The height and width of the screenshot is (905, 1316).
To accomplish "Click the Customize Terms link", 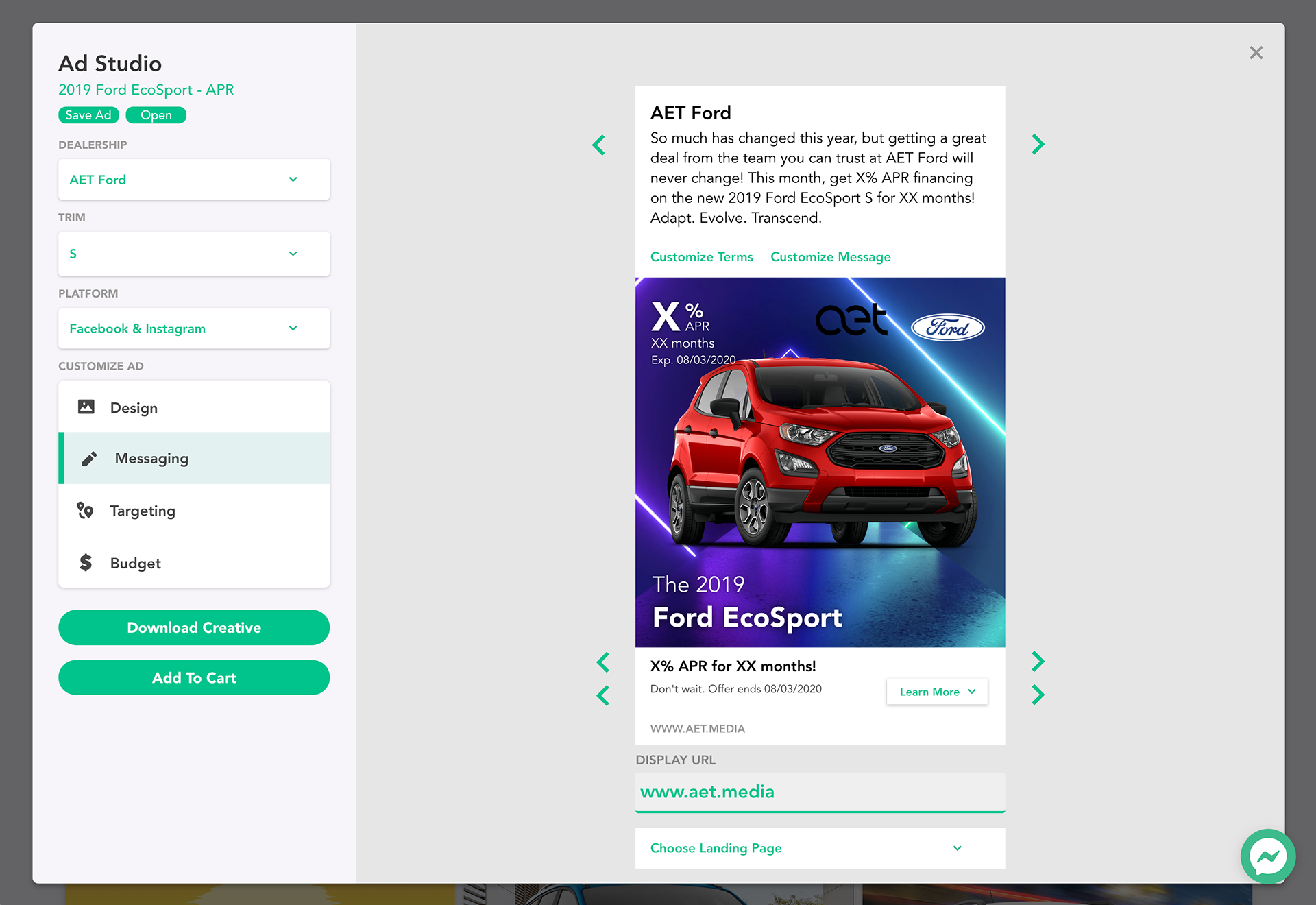I will pyautogui.click(x=701, y=257).
